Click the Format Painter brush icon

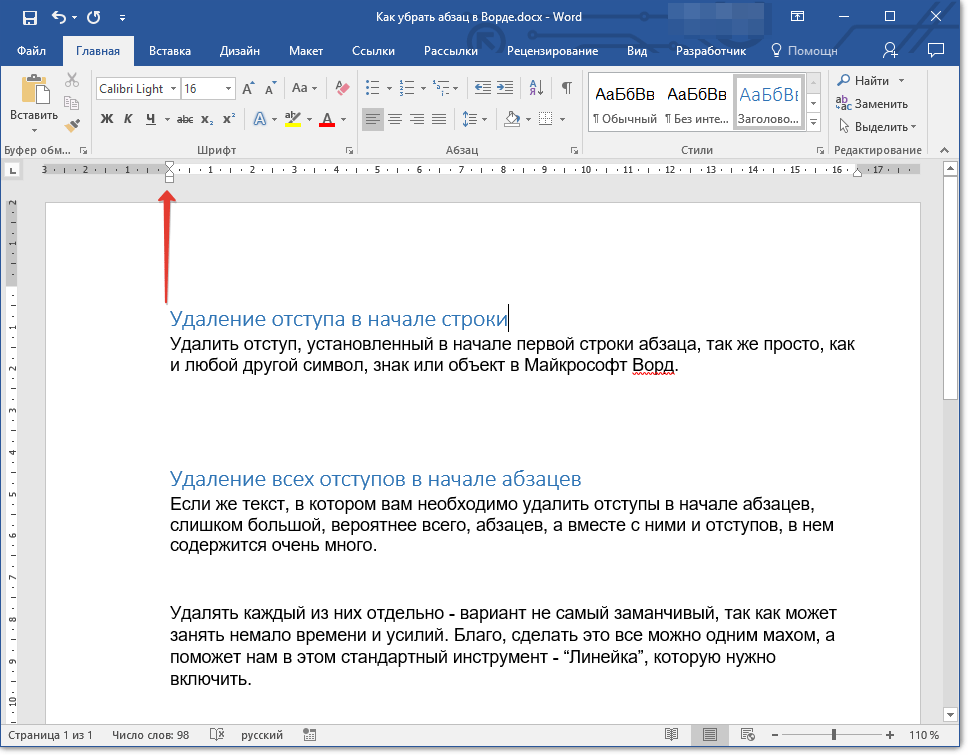72,124
